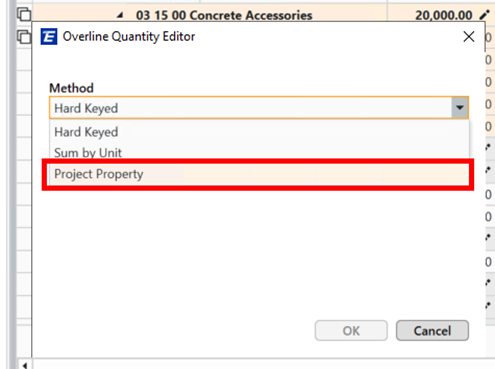The image size is (495, 369).
Task: Click the left arrow of the horizontal scrollbar
Action: (25, 365)
